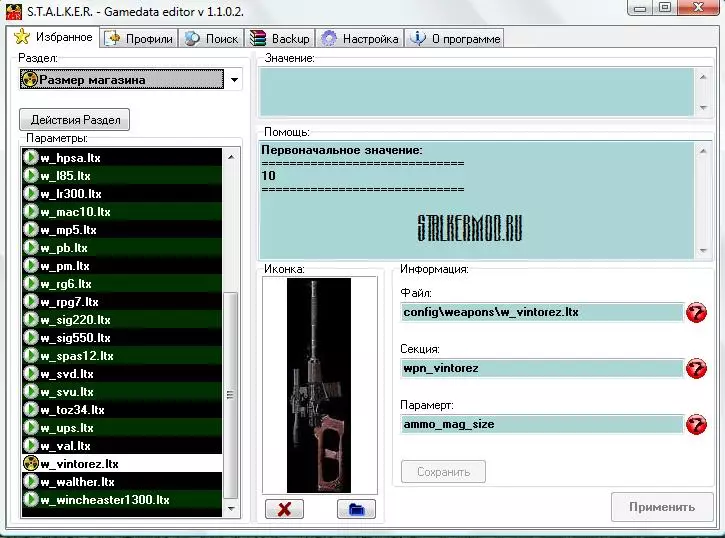Select w_lr300.ltx parameter row
The image size is (725, 538).
122,194
